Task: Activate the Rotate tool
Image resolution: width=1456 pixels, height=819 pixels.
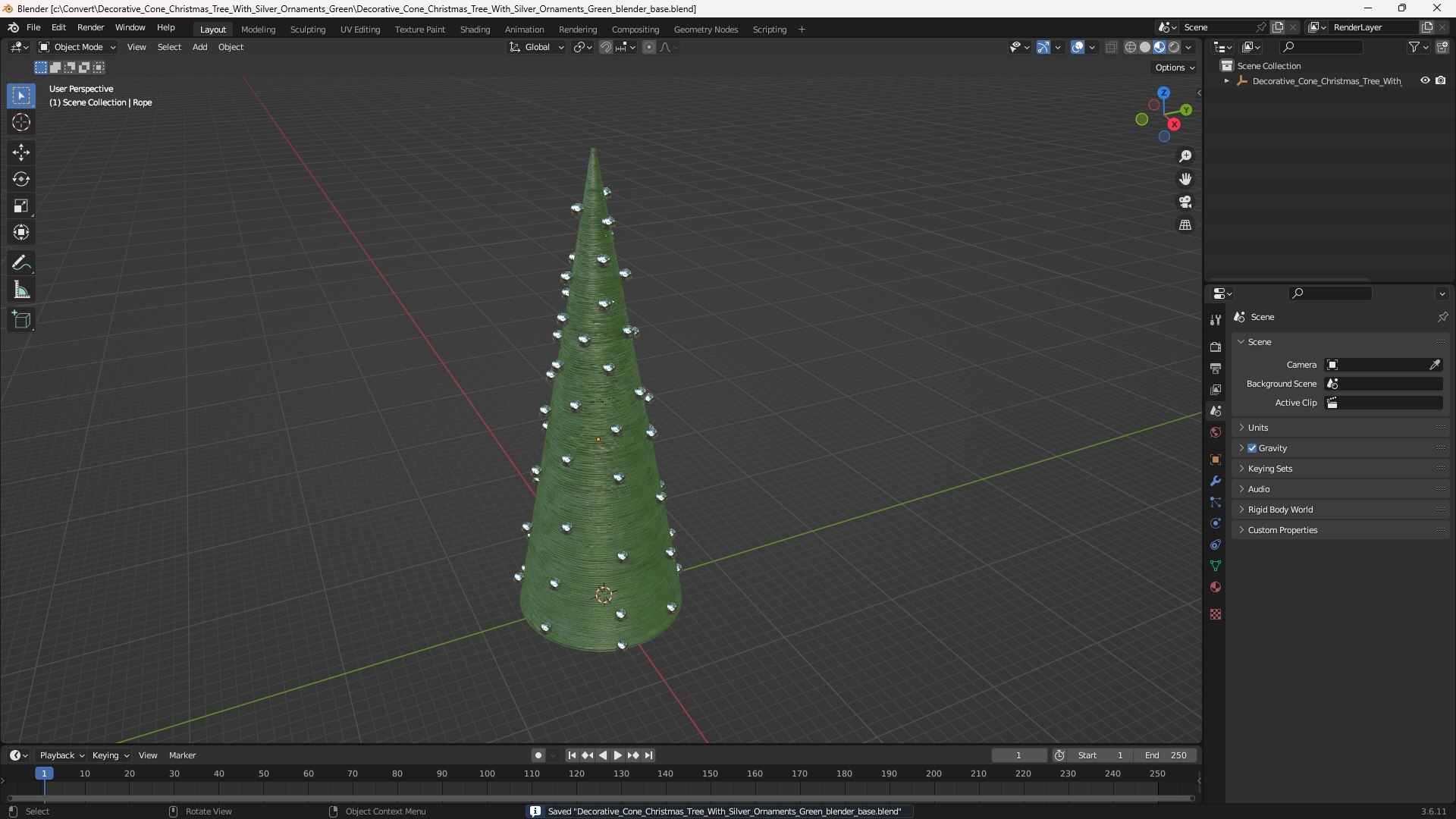Action: 21,179
